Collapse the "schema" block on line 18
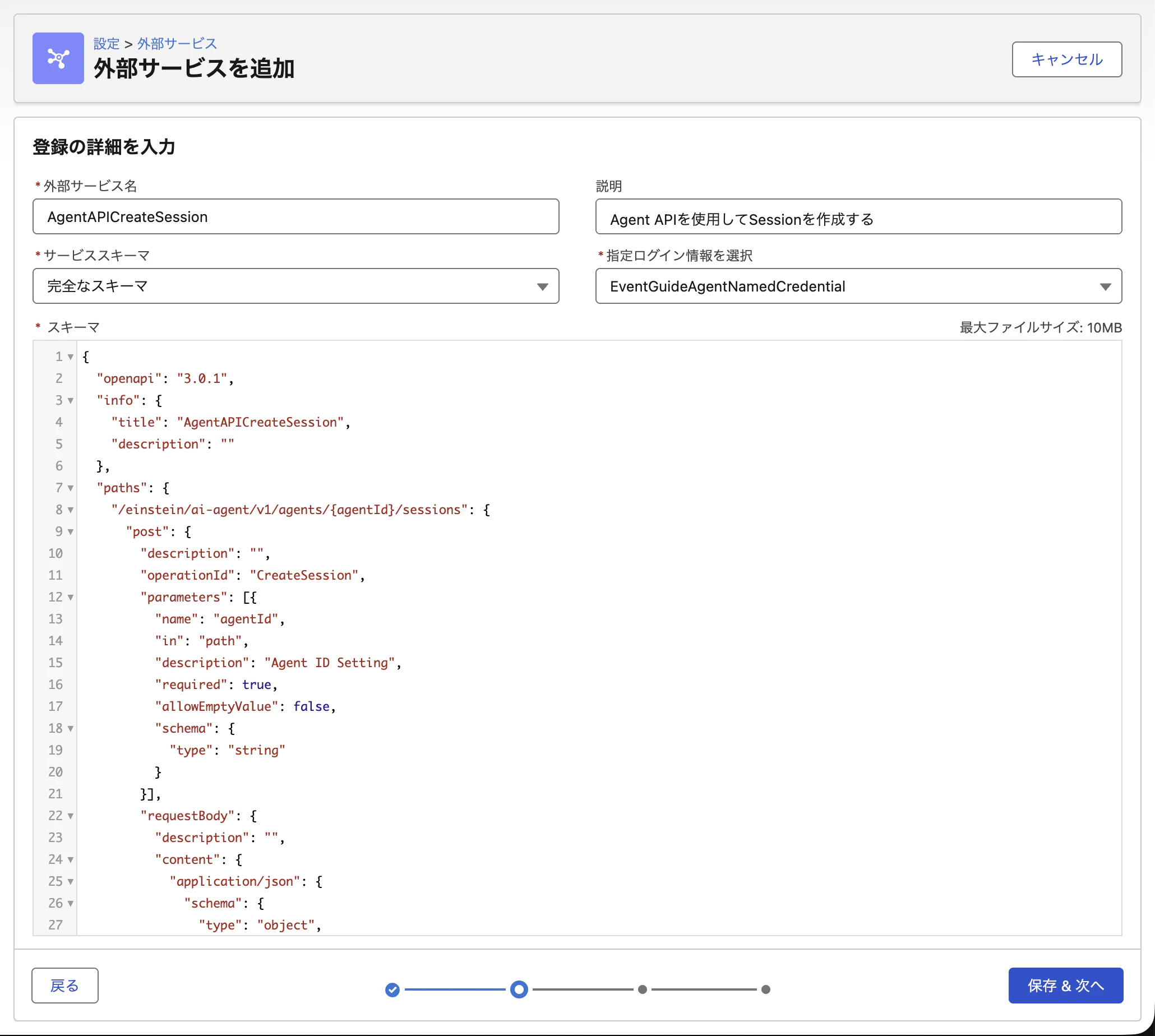The image size is (1155, 1036). click(71, 729)
